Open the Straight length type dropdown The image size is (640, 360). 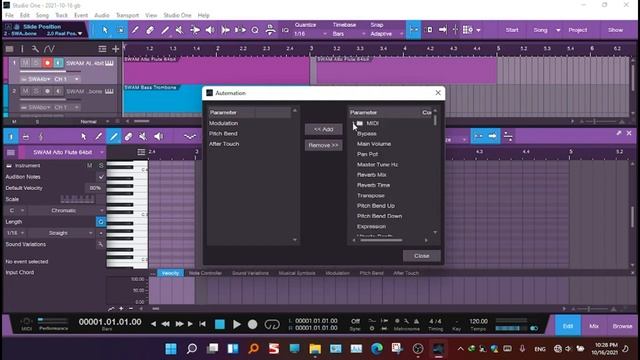tap(60, 233)
